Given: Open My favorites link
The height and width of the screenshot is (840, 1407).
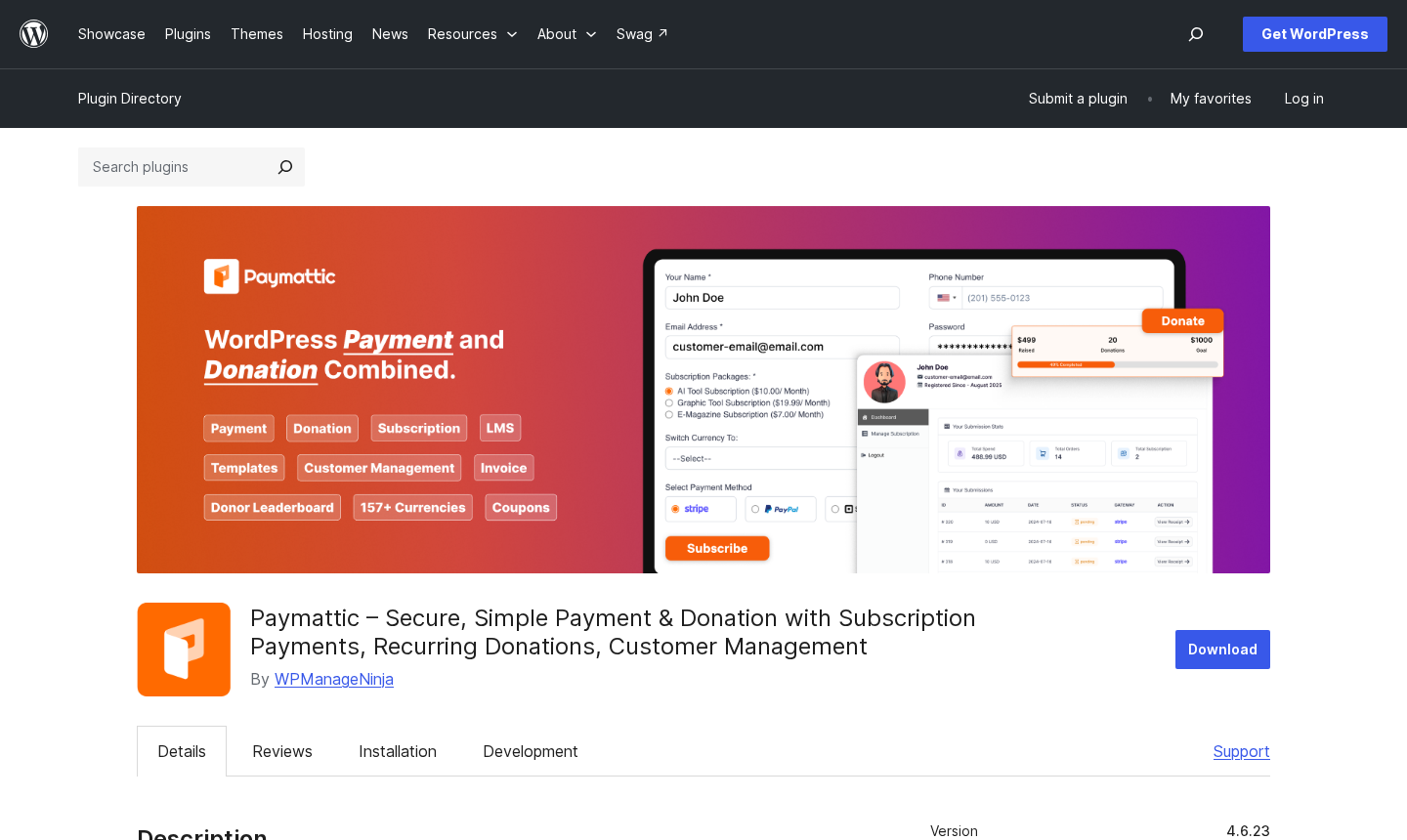Looking at the screenshot, I should (x=1211, y=99).
